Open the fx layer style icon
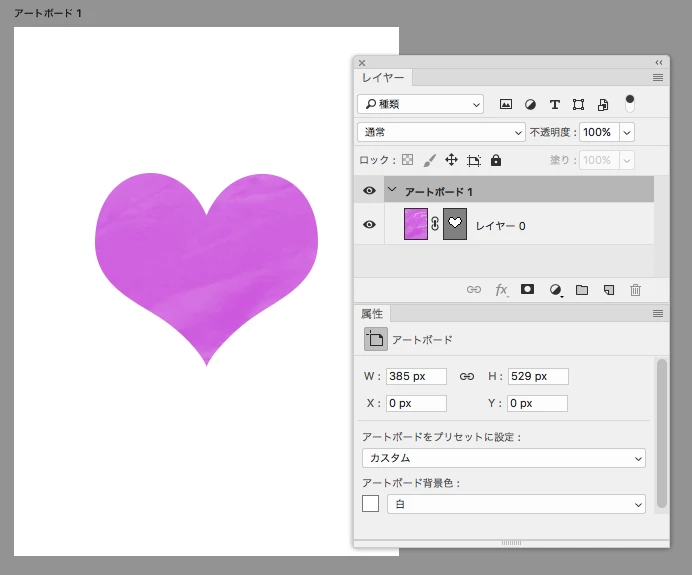Viewport: 692px width, 575px height. coord(501,290)
